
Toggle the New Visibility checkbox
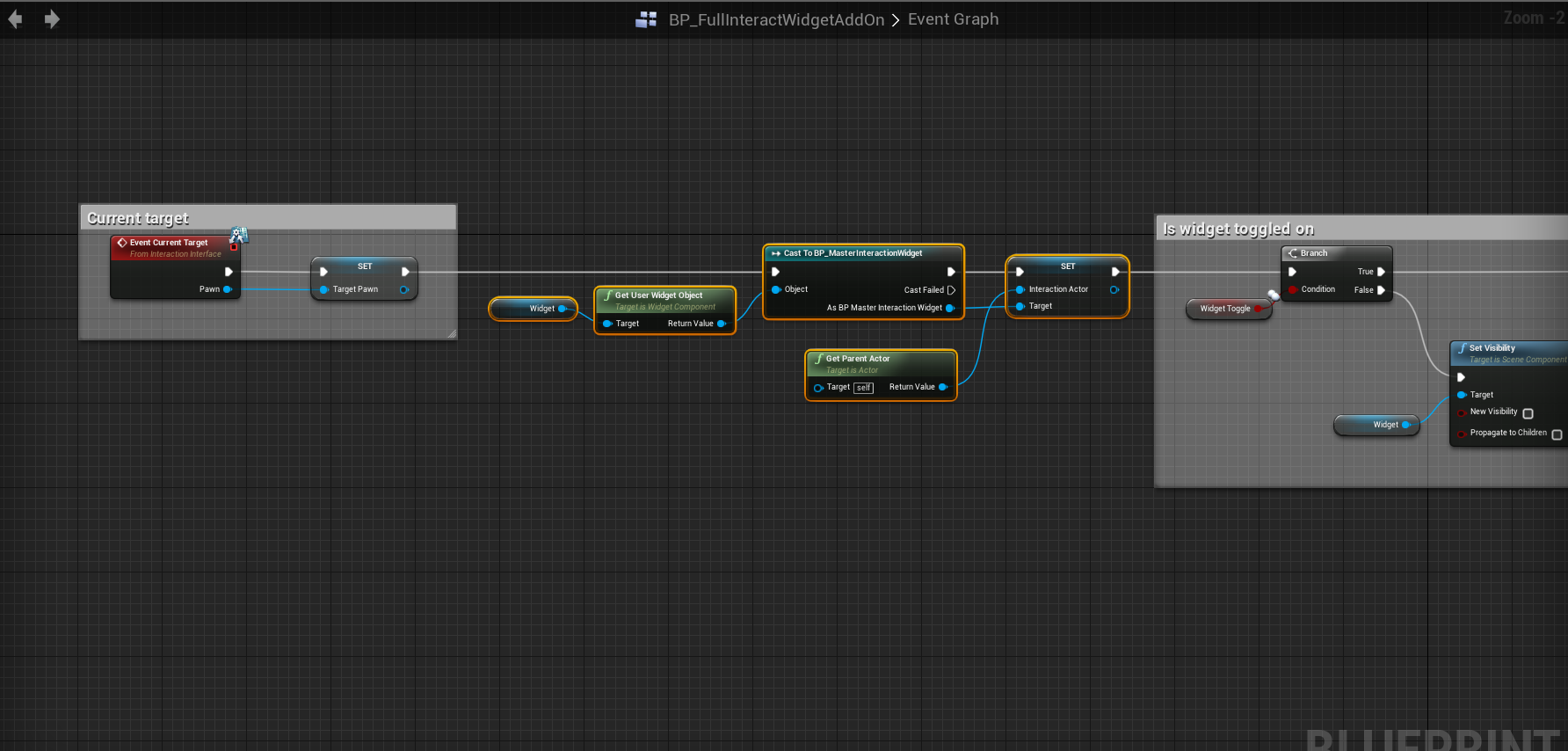(1528, 413)
